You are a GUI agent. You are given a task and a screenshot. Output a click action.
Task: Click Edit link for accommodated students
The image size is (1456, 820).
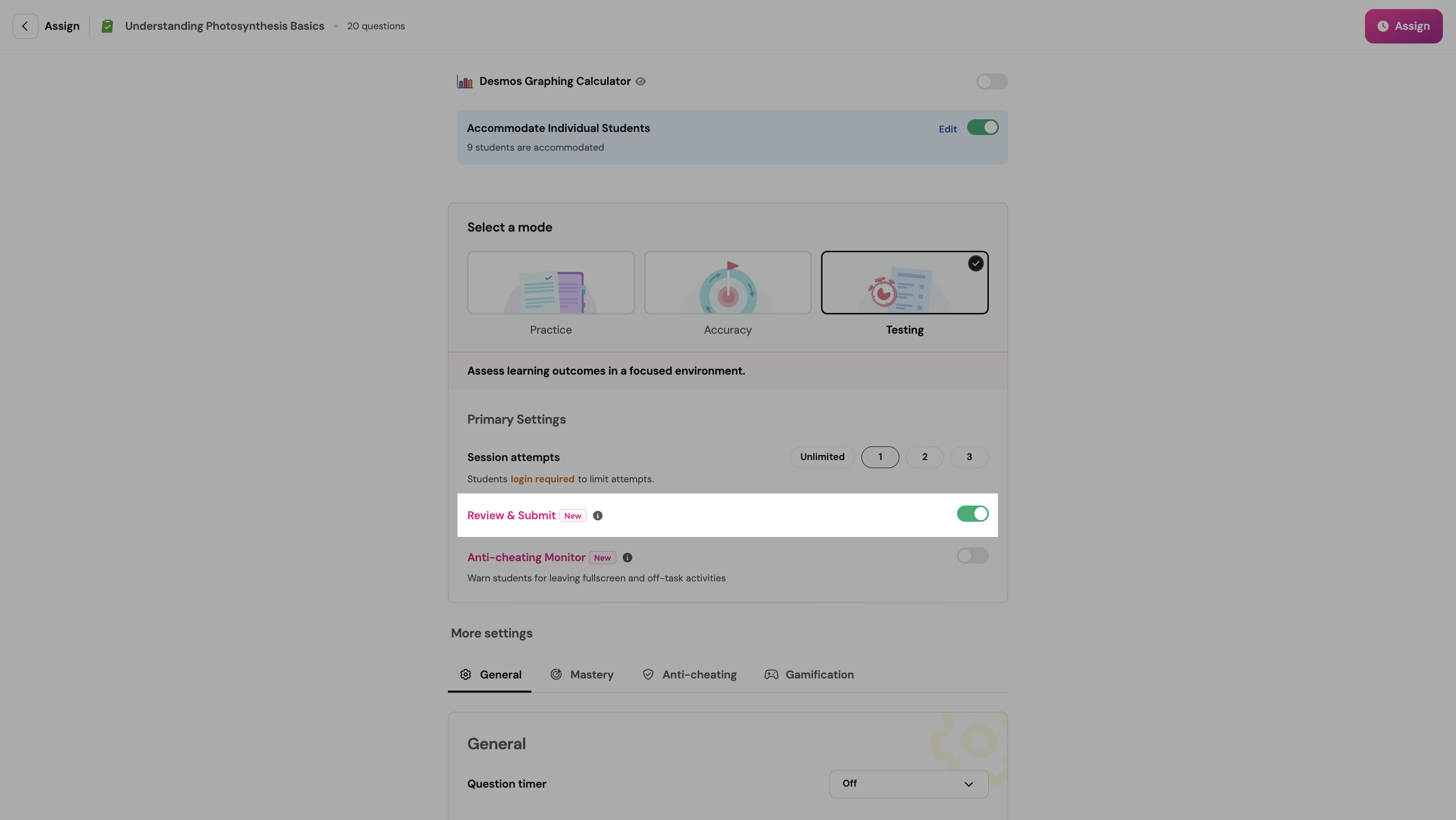[947, 129]
